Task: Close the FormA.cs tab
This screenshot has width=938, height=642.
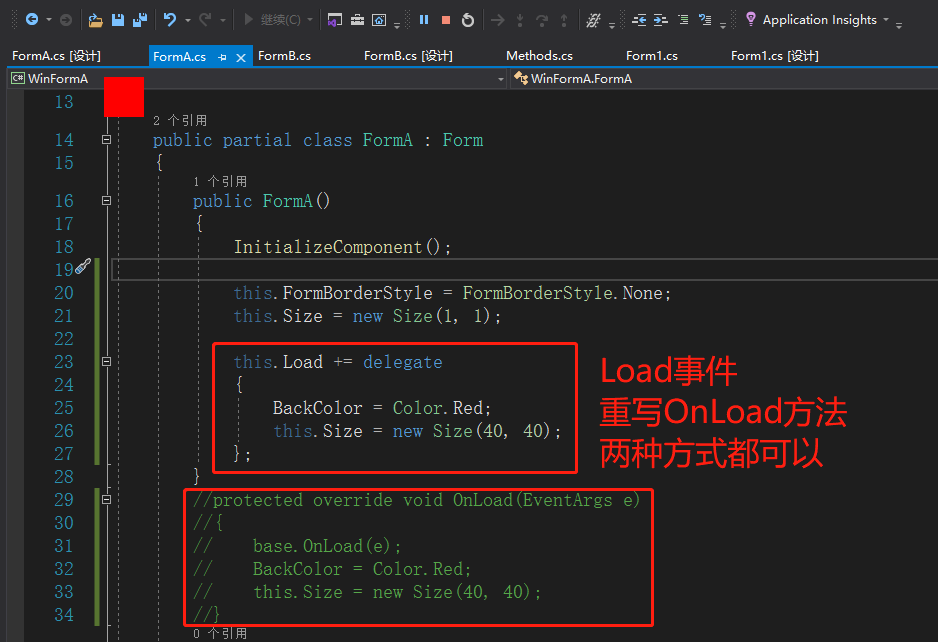Action: click(241, 57)
